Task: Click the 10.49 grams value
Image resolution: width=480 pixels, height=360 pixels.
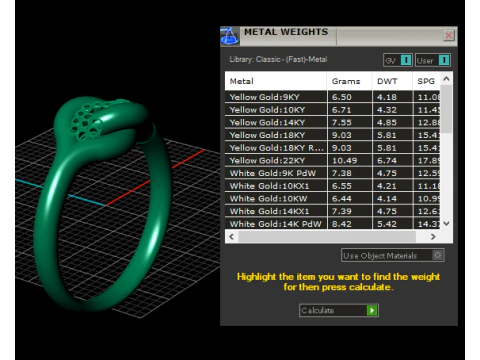Action: pos(344,160)
